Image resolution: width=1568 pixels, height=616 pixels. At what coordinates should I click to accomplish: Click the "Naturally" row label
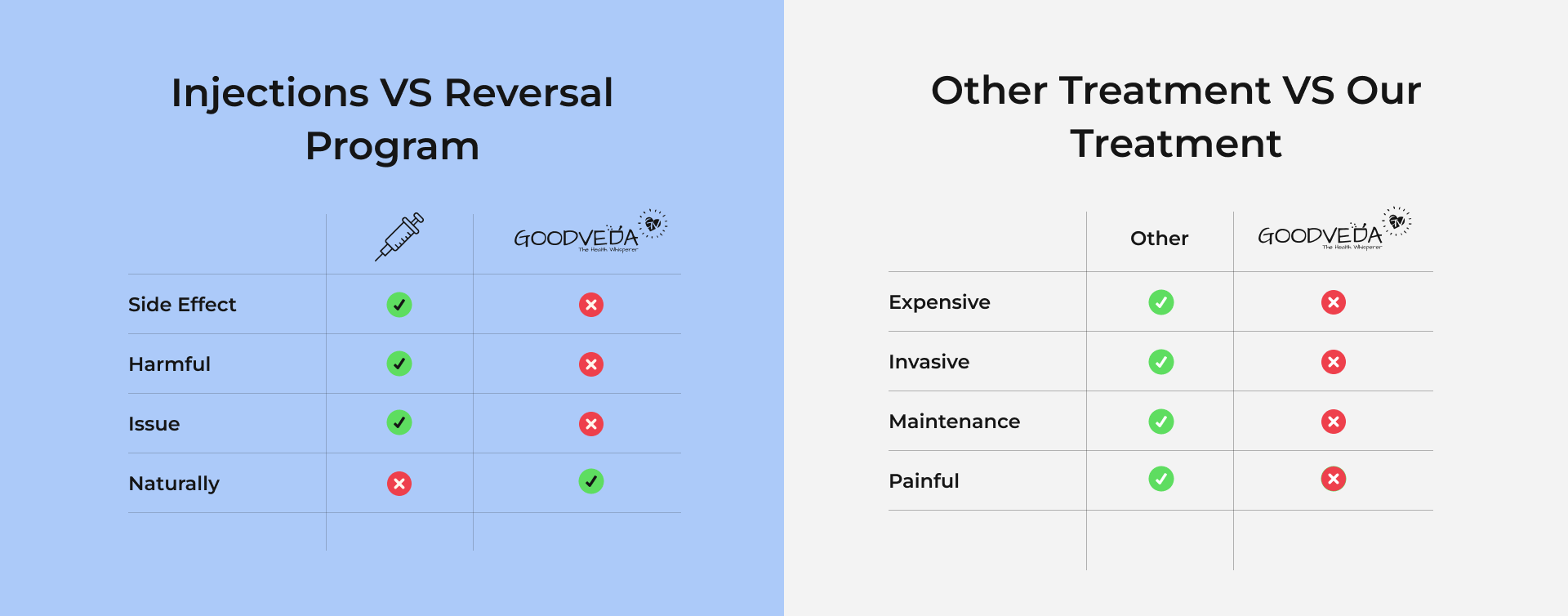click(x=174, y=484)
